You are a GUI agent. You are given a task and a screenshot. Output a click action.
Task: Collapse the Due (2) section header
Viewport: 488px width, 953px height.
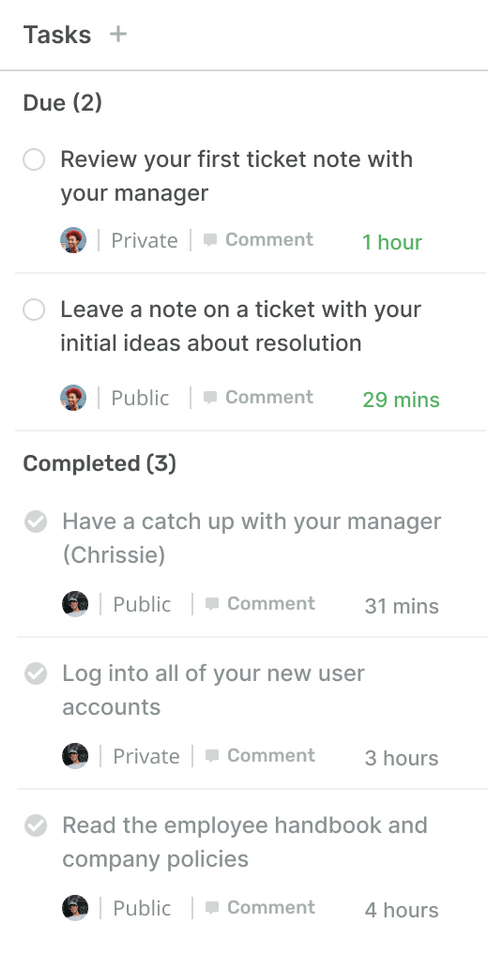(x=63, y=103)
